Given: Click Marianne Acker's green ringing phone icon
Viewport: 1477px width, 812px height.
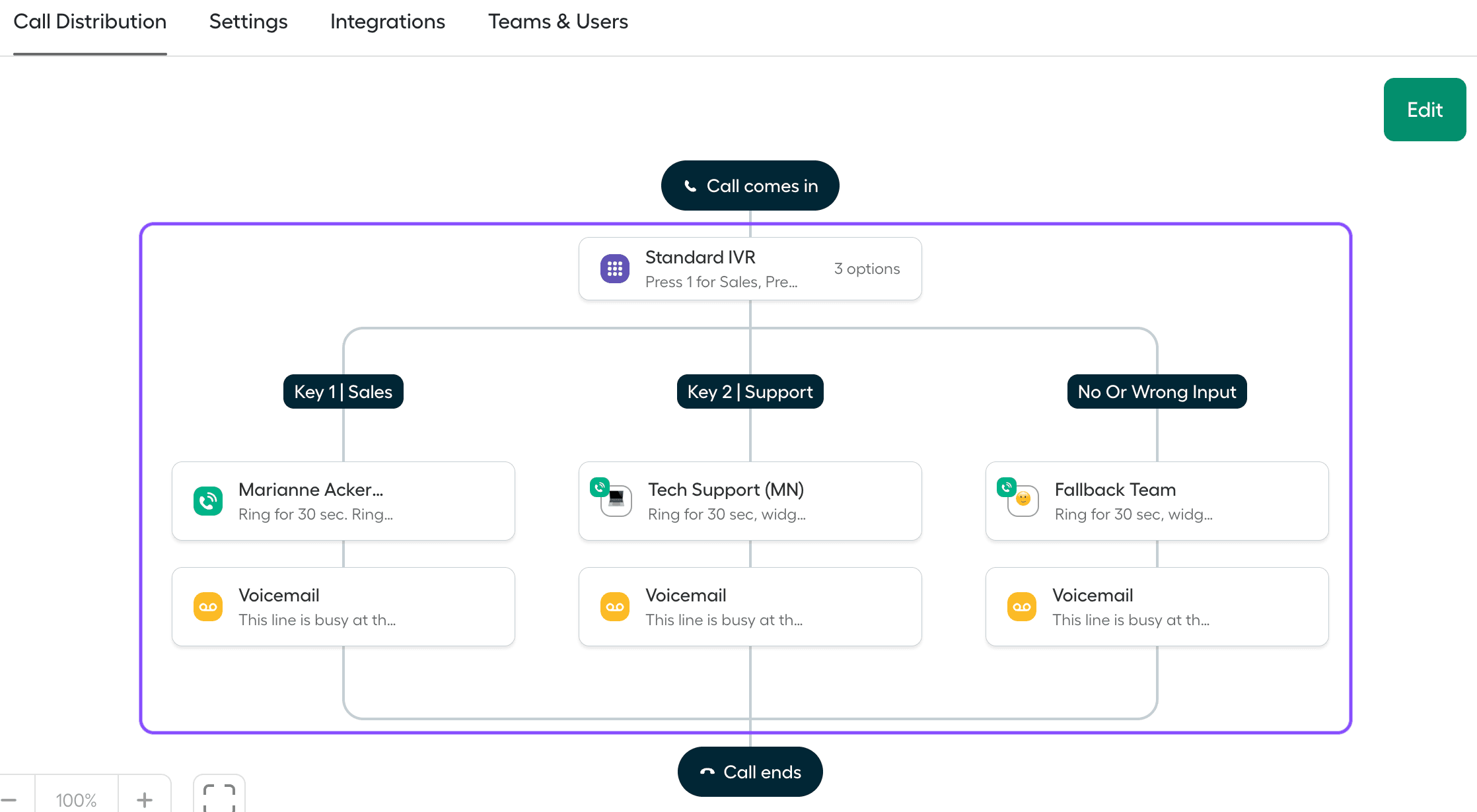Looking at the screenshot, I should (207, 501).
